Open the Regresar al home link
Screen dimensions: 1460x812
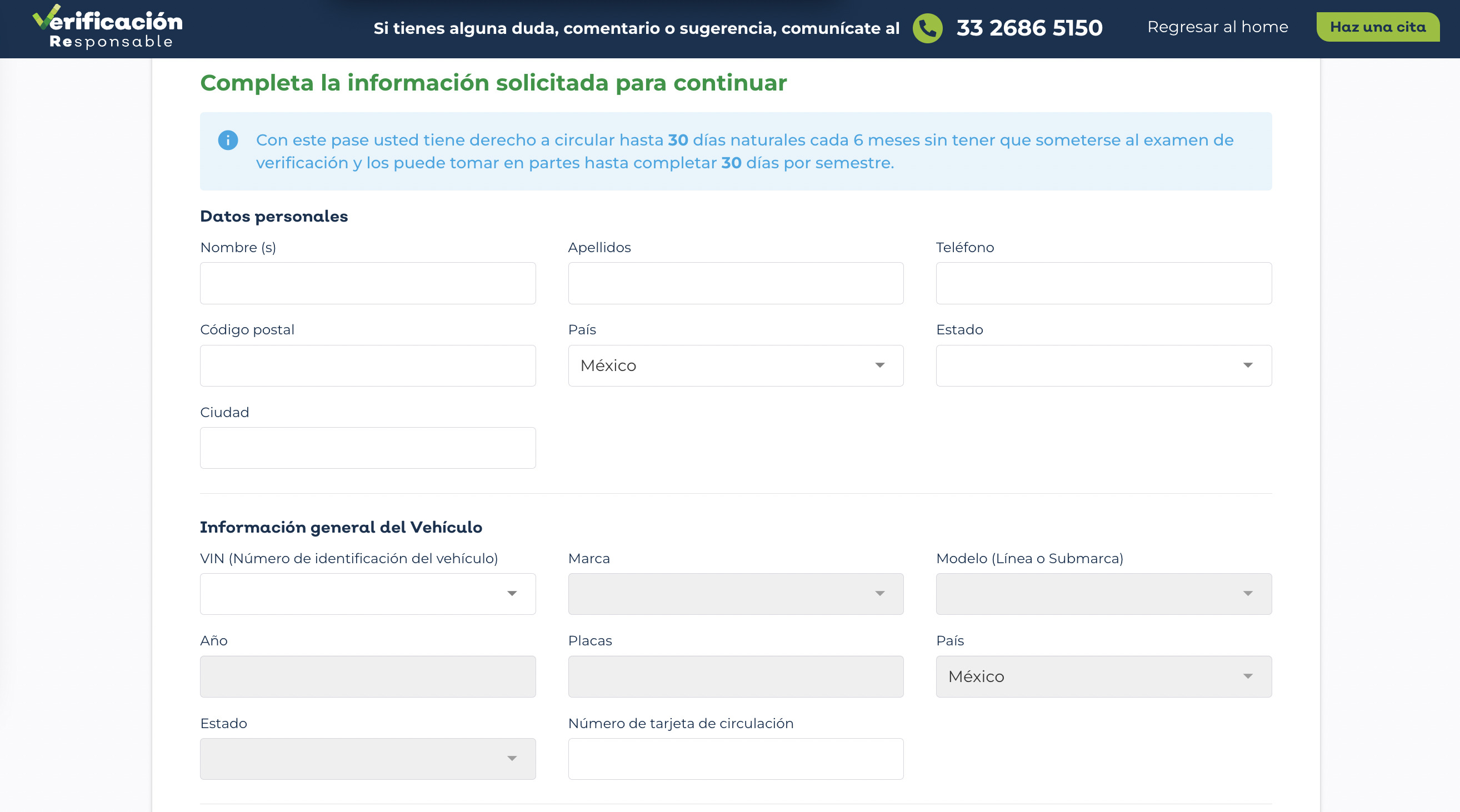pos(1217,27)
